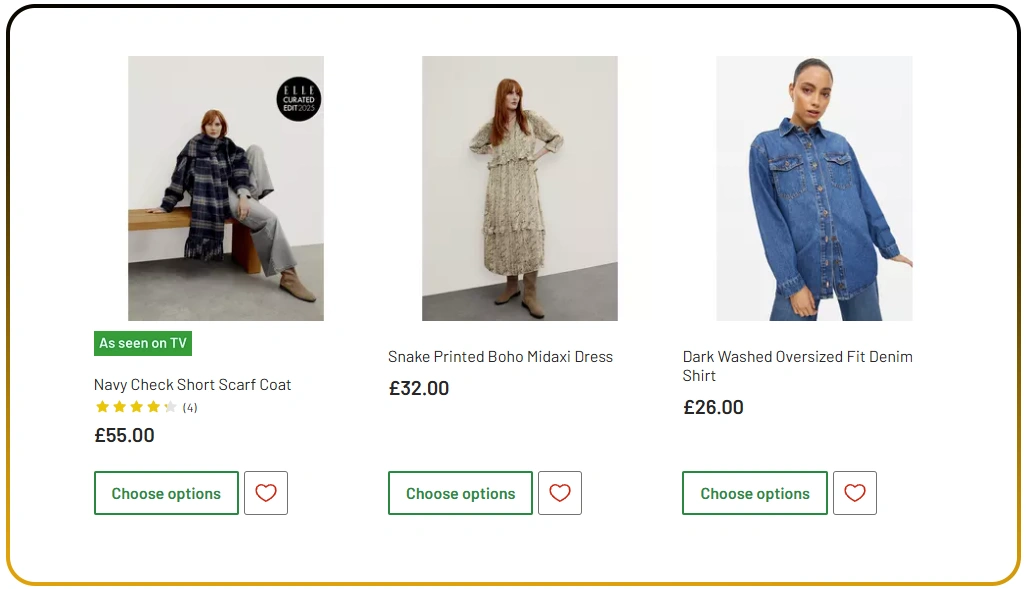The image size is (1026, 589).
Task: Open the Navy Check Short Scarf Coat page
Action: (x=191, y=384)
